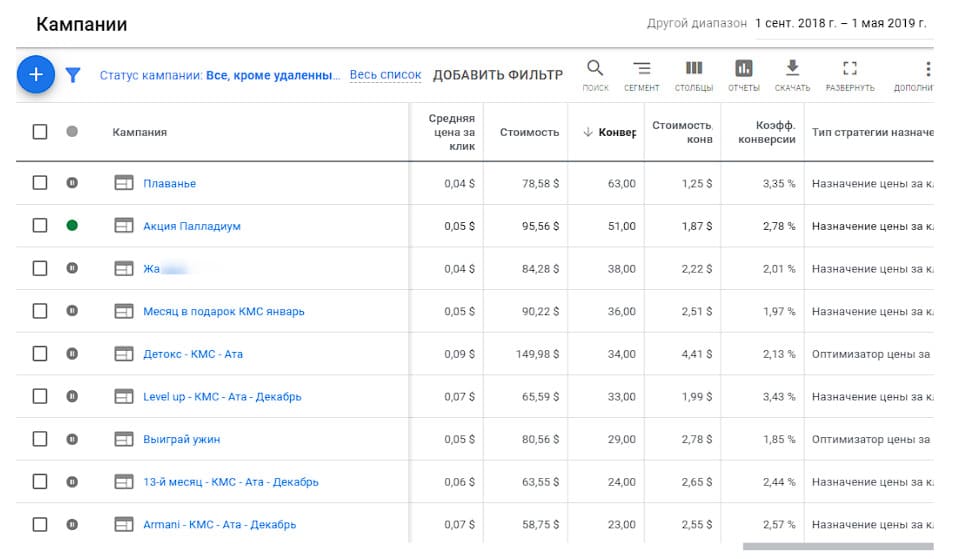Open the Другой диапазон range selector
Viewport: 961px width, 559px height.
click(697, 23)
